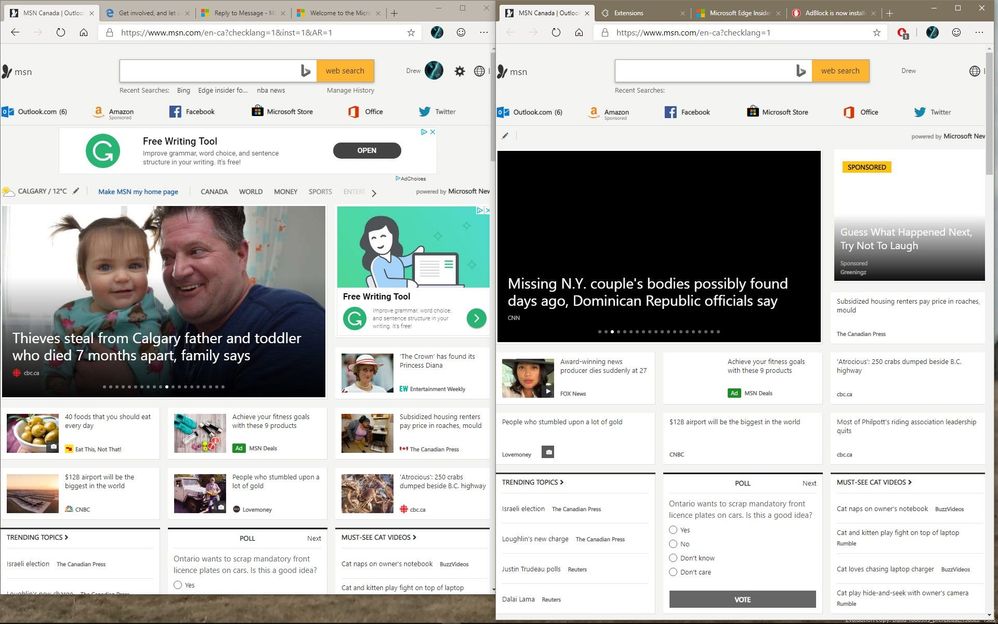Submit poll with the VOTE button
Screen dimensions: 998x624
pos(742,599)
